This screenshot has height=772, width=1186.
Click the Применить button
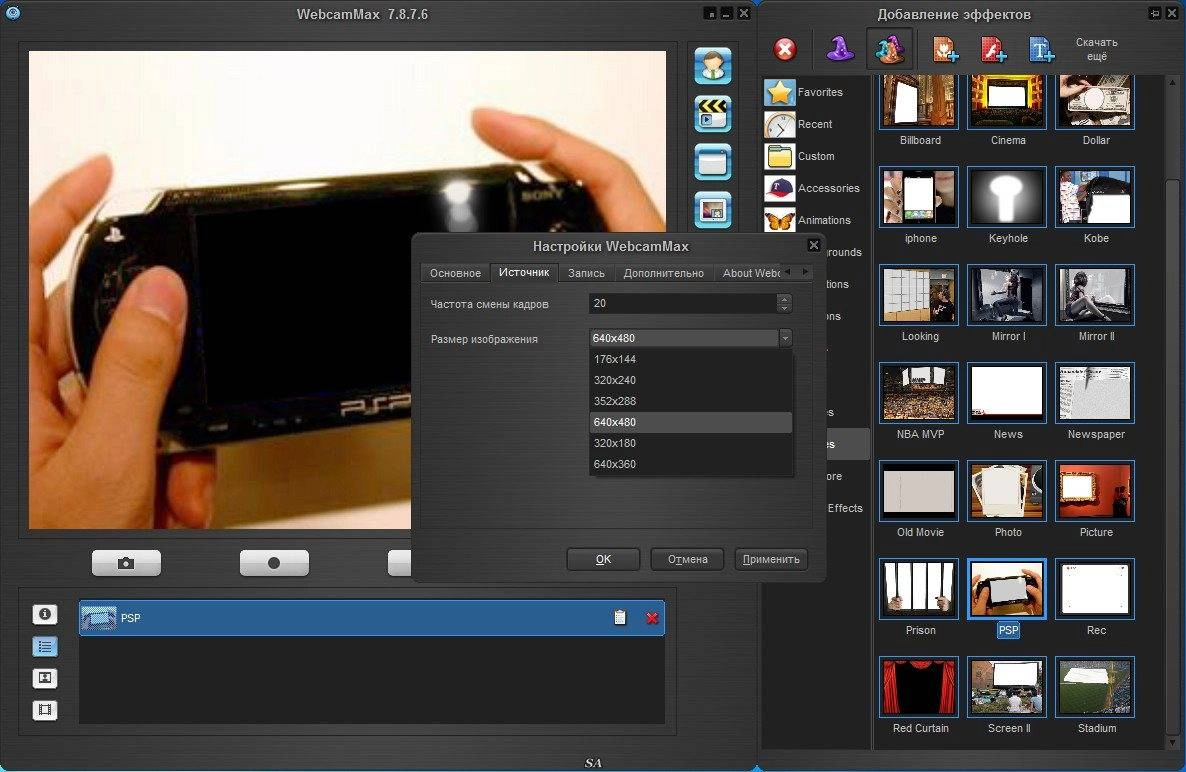(771, 560)
